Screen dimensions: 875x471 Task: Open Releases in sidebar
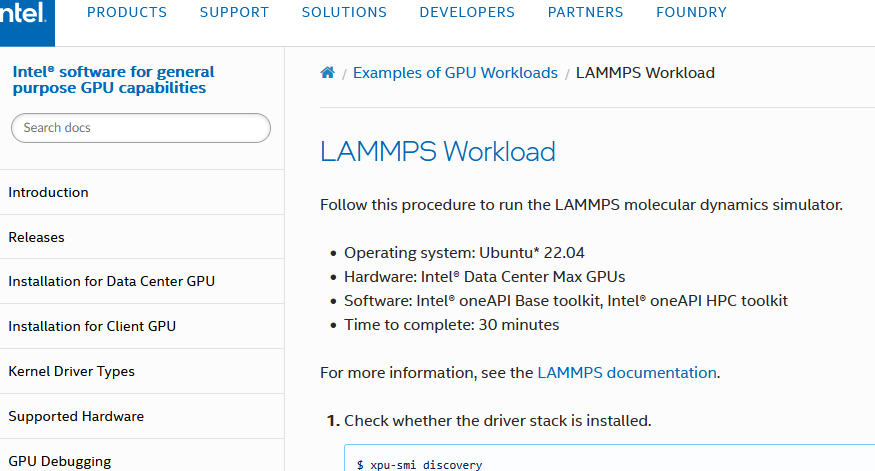pyautogui.click(x=142, y=237)
